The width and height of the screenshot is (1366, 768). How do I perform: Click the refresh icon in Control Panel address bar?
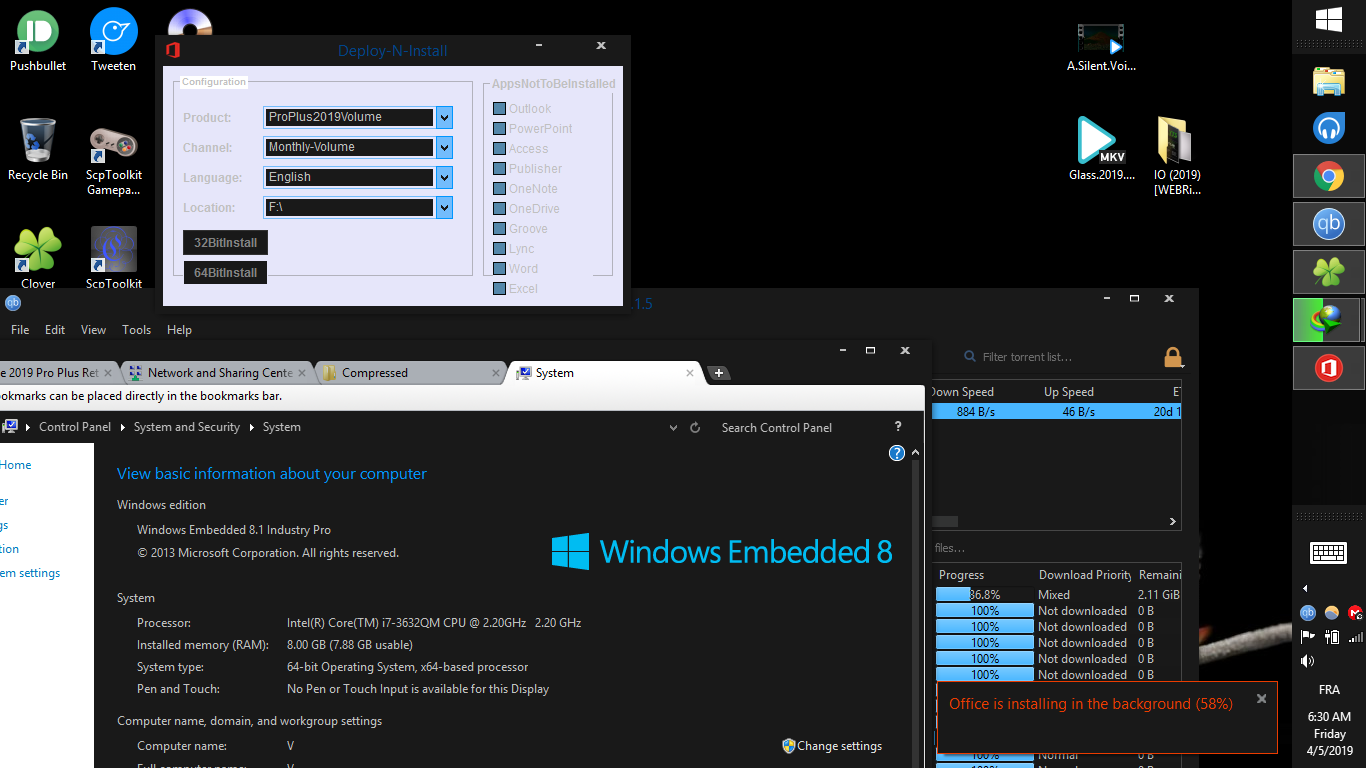(695, 428)
